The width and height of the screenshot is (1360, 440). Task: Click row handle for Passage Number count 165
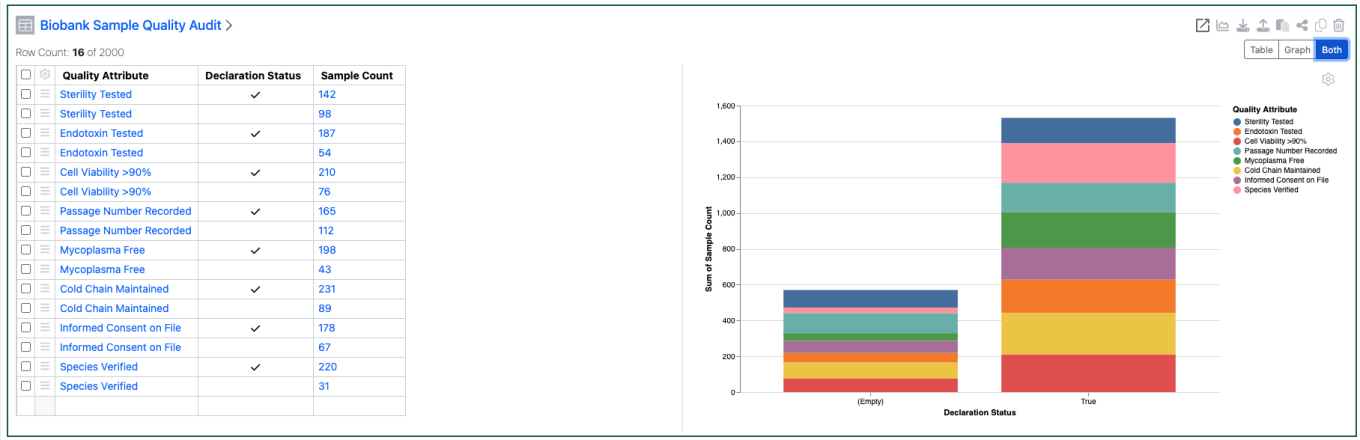click(45, 211)
